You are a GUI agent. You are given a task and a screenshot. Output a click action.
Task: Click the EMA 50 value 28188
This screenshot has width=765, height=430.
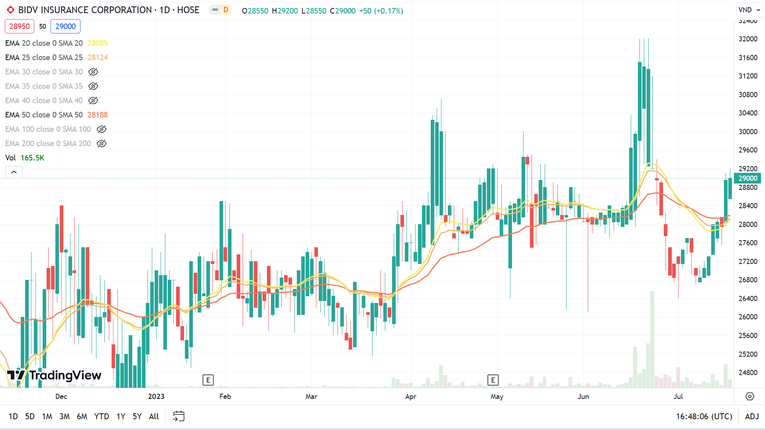click(98, 115)
